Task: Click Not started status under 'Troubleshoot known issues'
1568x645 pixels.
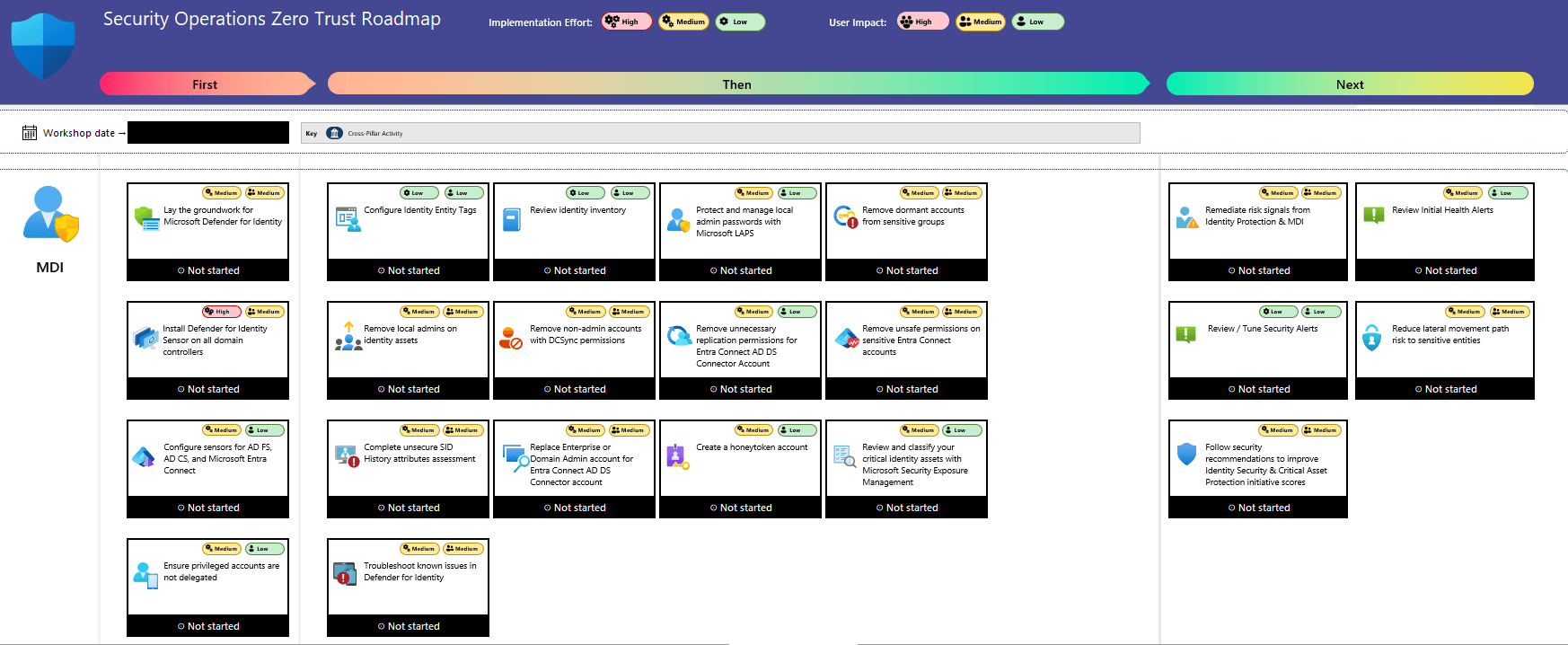Action: [408, 626]
